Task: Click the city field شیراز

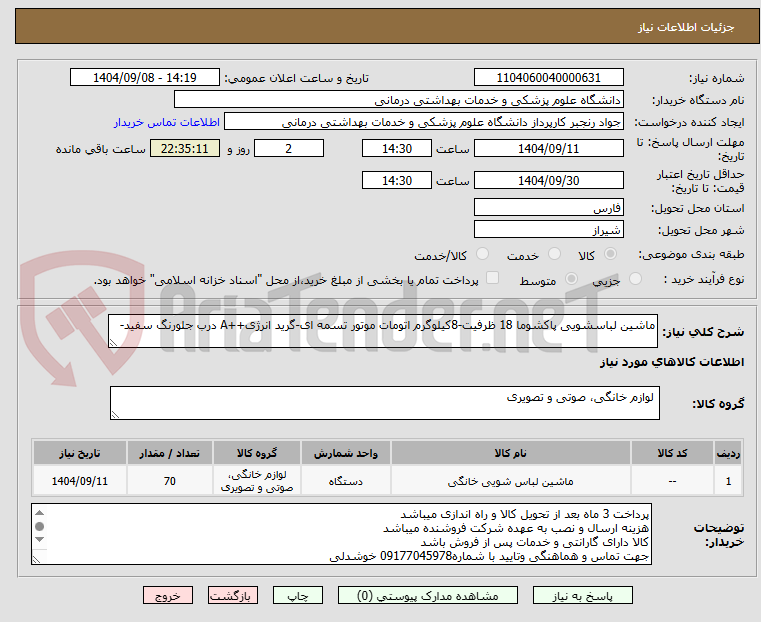Action: click(548, 229)
